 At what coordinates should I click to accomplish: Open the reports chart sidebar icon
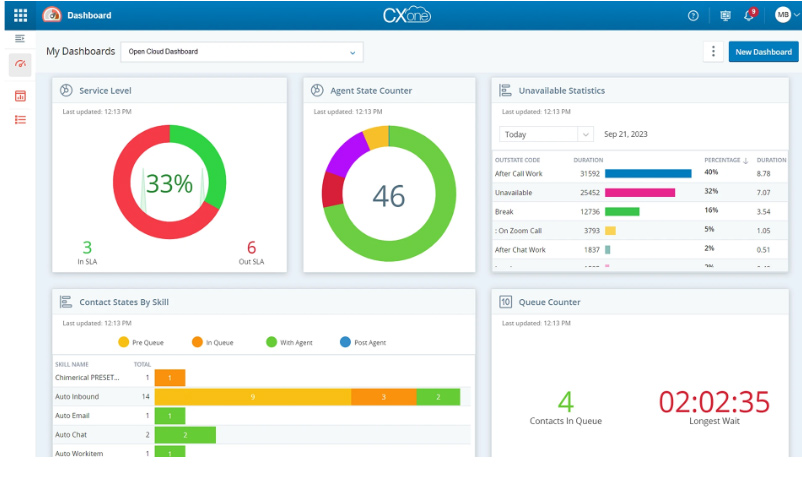coord(20,96)
